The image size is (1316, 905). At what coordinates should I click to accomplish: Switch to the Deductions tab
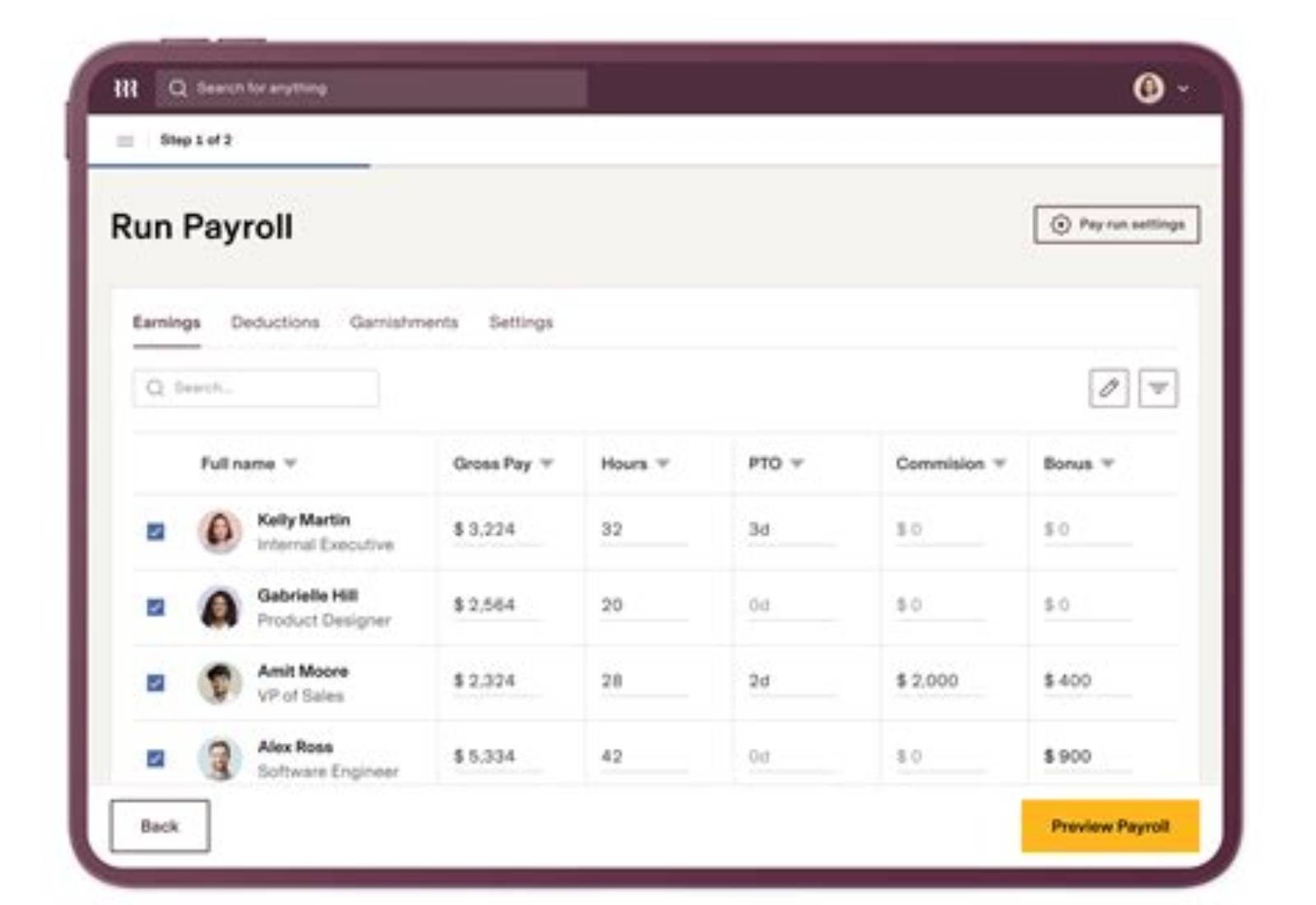275,323
